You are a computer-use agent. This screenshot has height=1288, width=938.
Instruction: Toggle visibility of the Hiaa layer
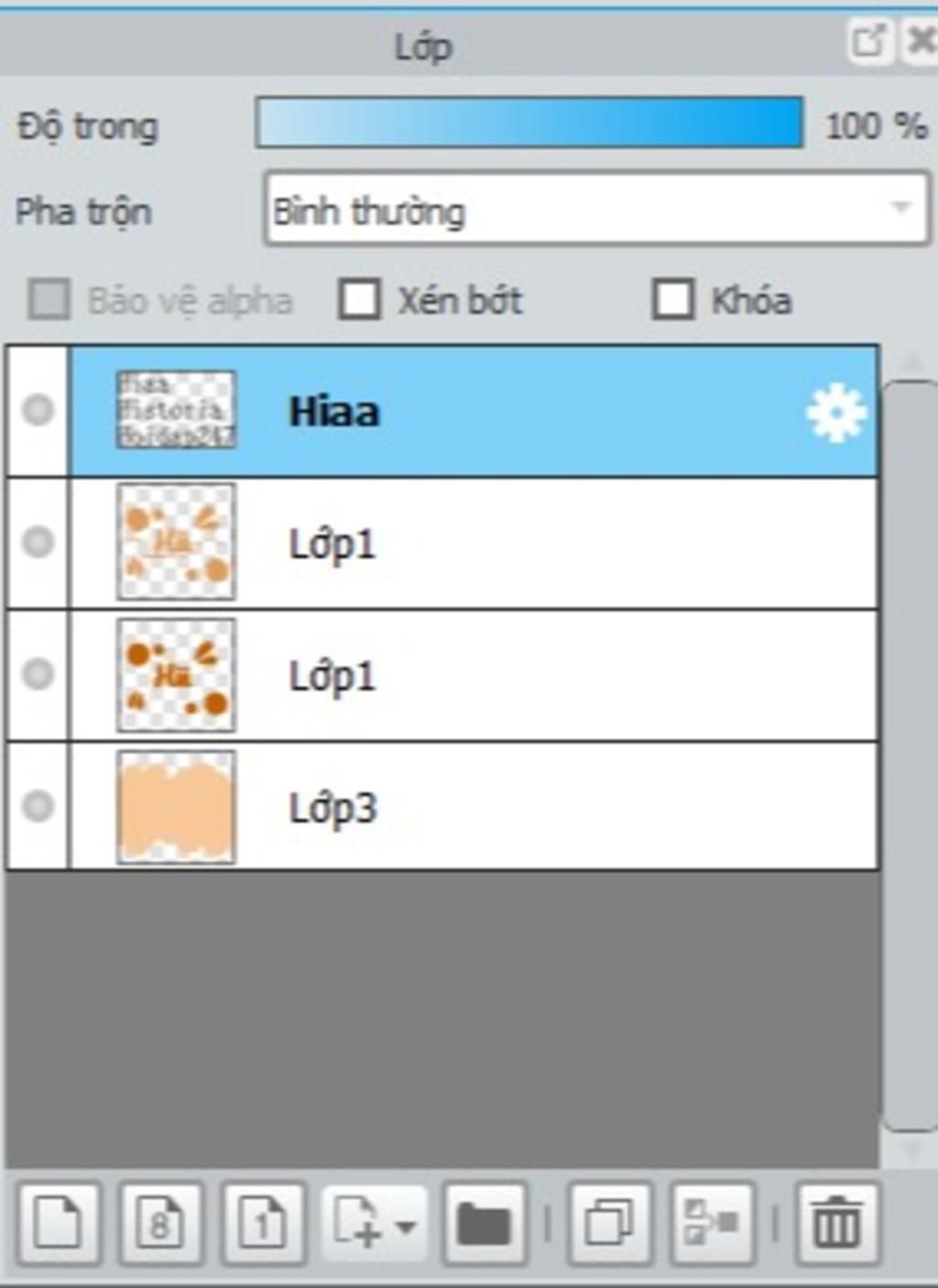pos(38,410)
